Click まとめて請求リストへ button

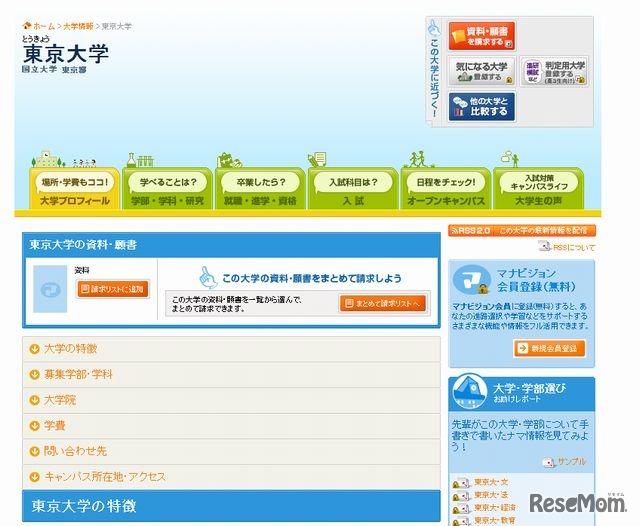click(x=382, y=303)
